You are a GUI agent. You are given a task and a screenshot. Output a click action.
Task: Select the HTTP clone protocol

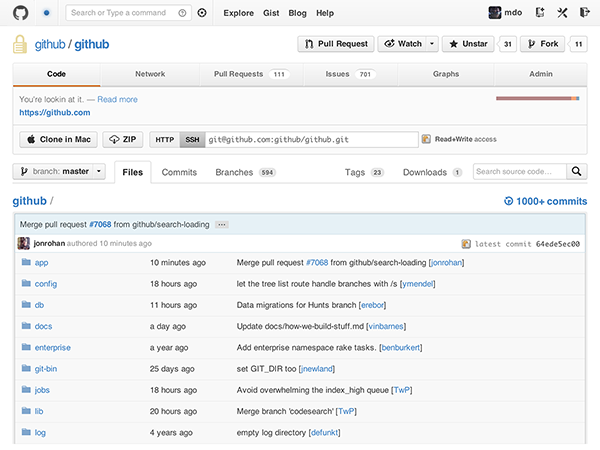click(x=165, y=140)
